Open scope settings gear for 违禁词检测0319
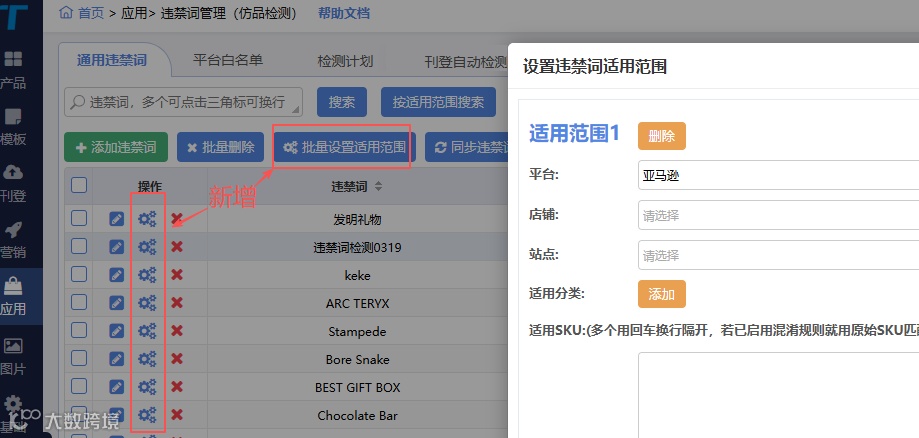 click(x=147, y=247)
